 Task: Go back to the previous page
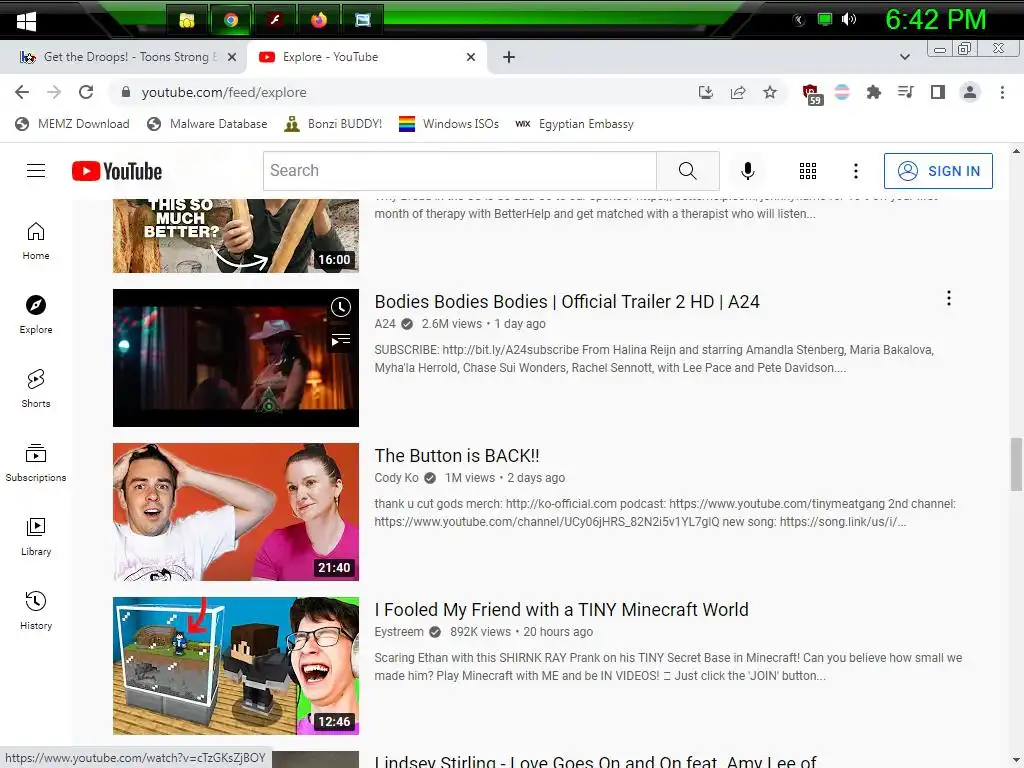[x=22, y=92]
